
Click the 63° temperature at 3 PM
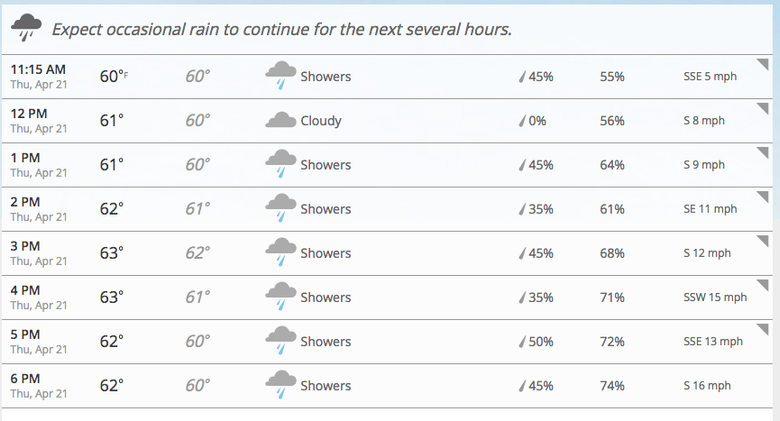[111, 253]
